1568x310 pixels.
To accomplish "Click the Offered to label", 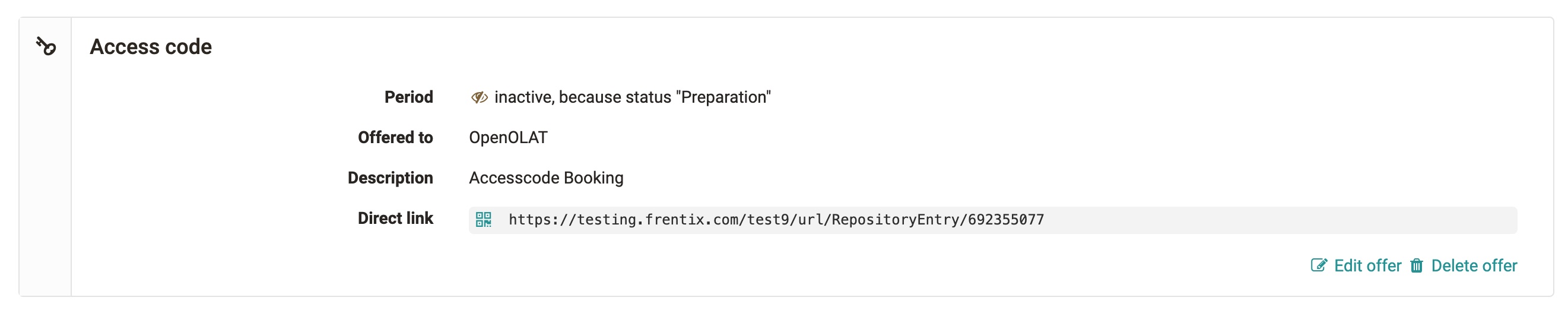I will click(395, 138).
